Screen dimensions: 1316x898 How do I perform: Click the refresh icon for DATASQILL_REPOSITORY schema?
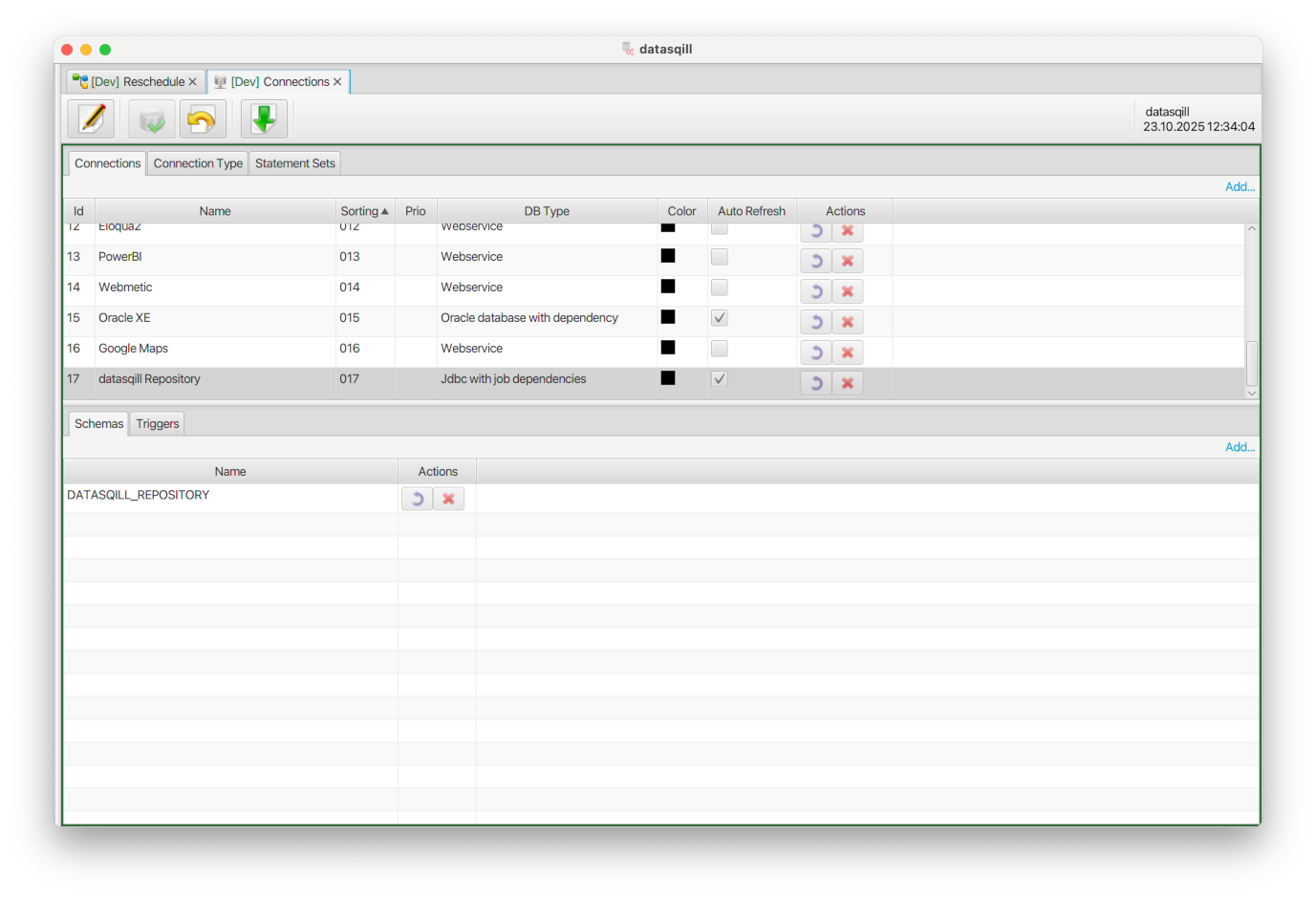point(417,498)
